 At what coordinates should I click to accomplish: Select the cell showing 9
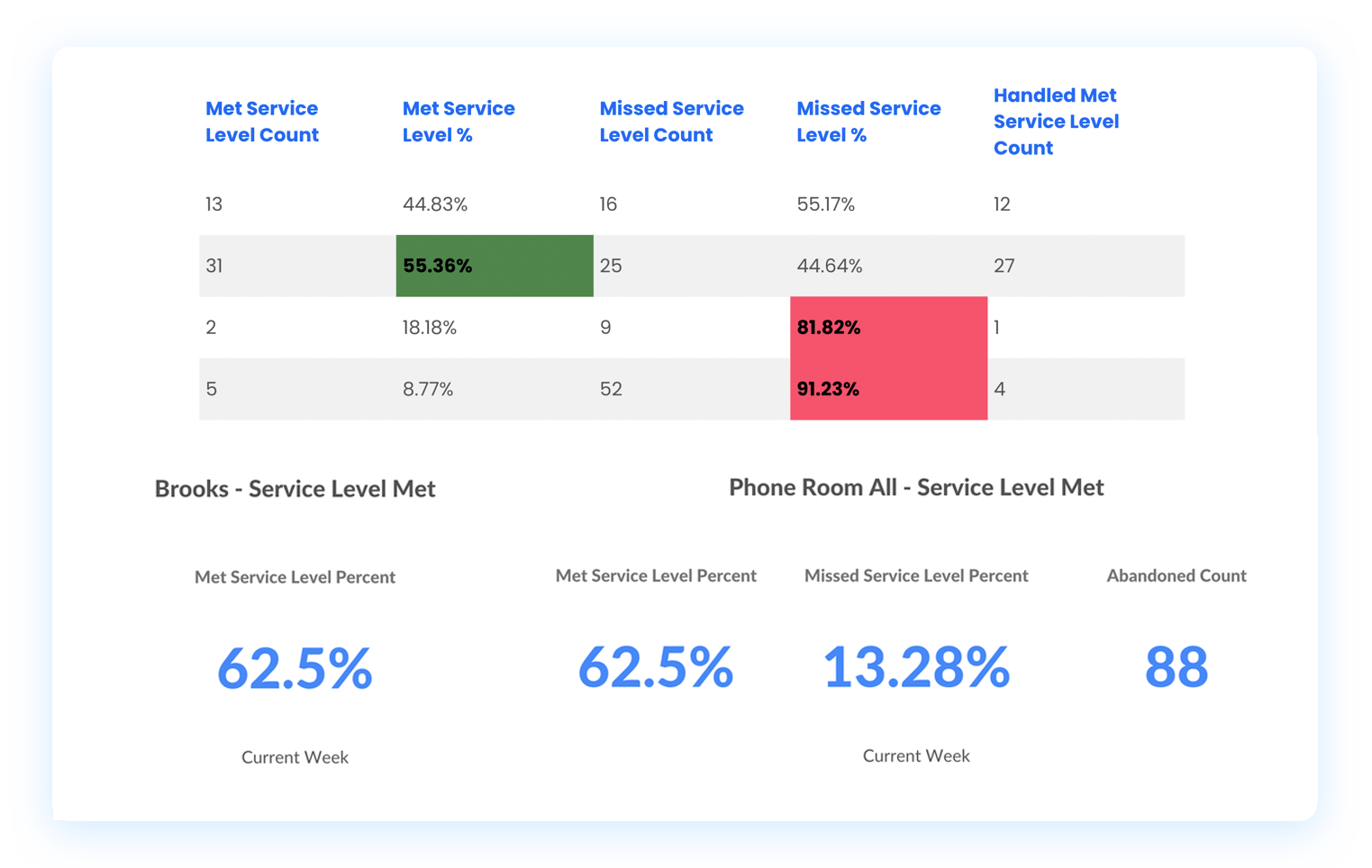pos(692,328)
